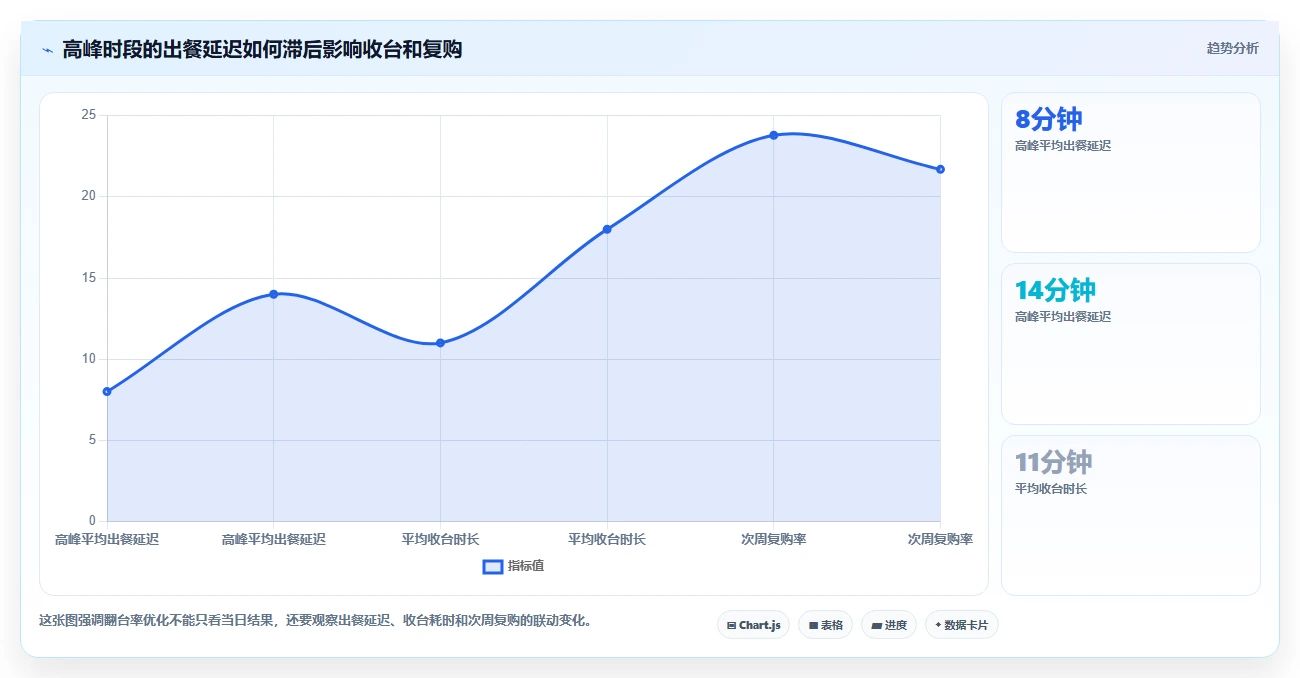Click the y-axis label 10
This screenshot has height=678, width=1300.
click(89, 359)
